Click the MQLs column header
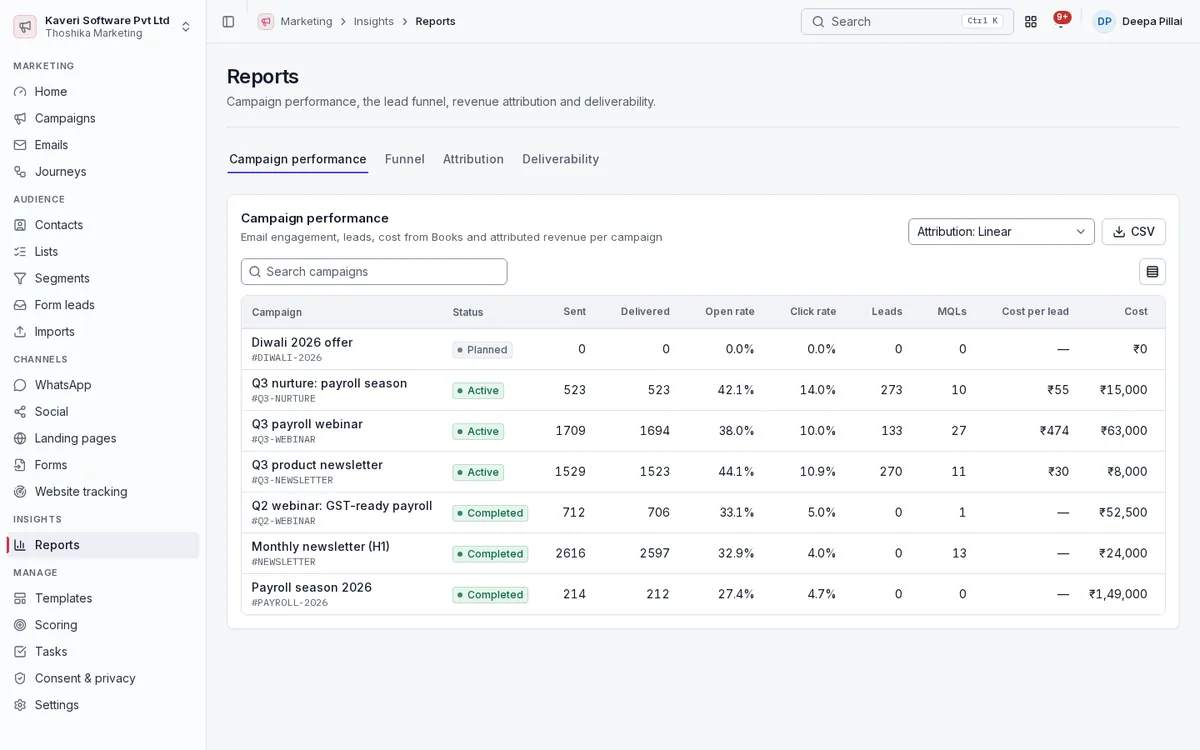 [952, 312]
